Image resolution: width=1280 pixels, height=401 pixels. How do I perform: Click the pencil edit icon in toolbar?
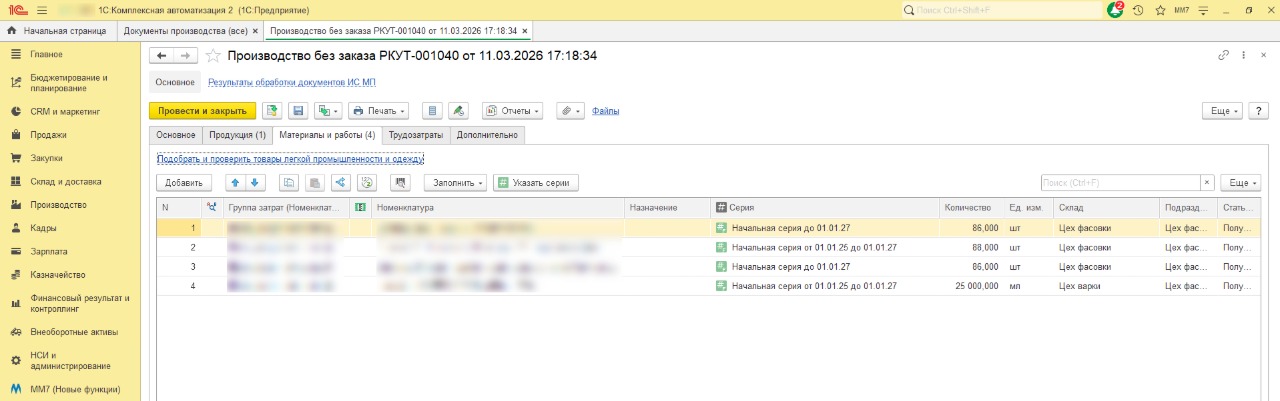pos(457,110)
